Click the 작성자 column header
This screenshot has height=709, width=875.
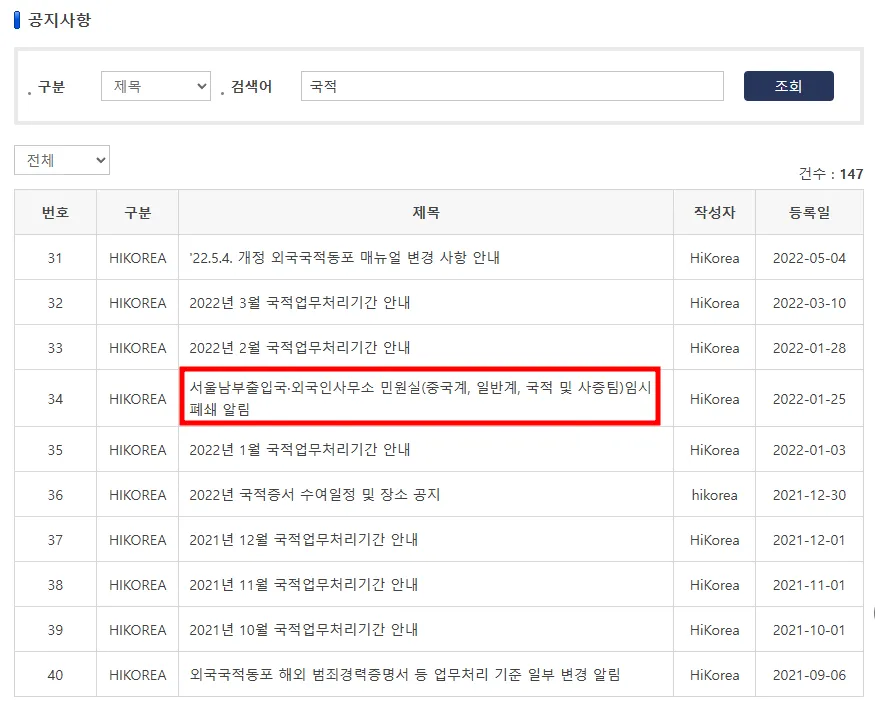point(714,213)
